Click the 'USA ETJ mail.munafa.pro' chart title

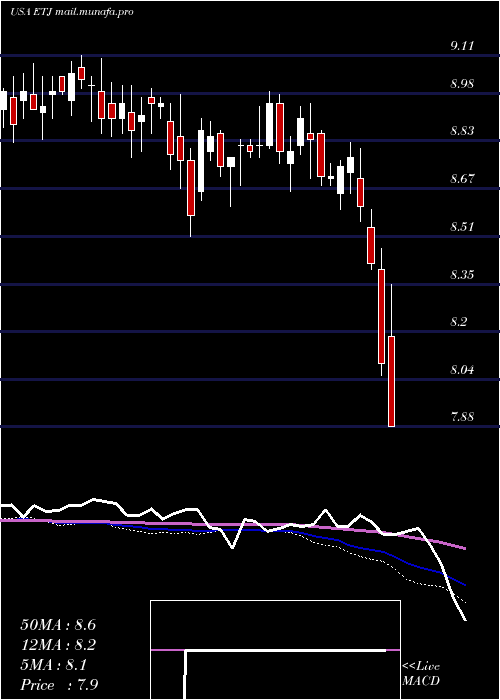(72, 12)
